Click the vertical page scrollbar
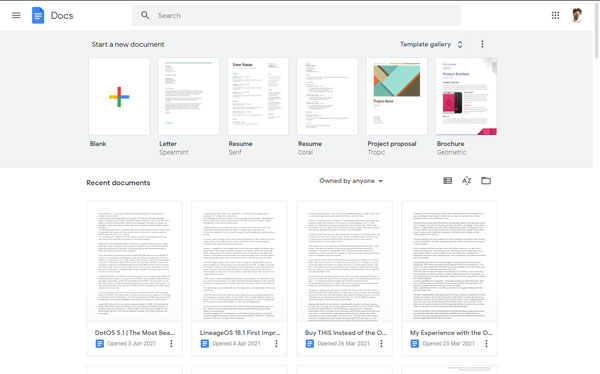 coord(596,31)
